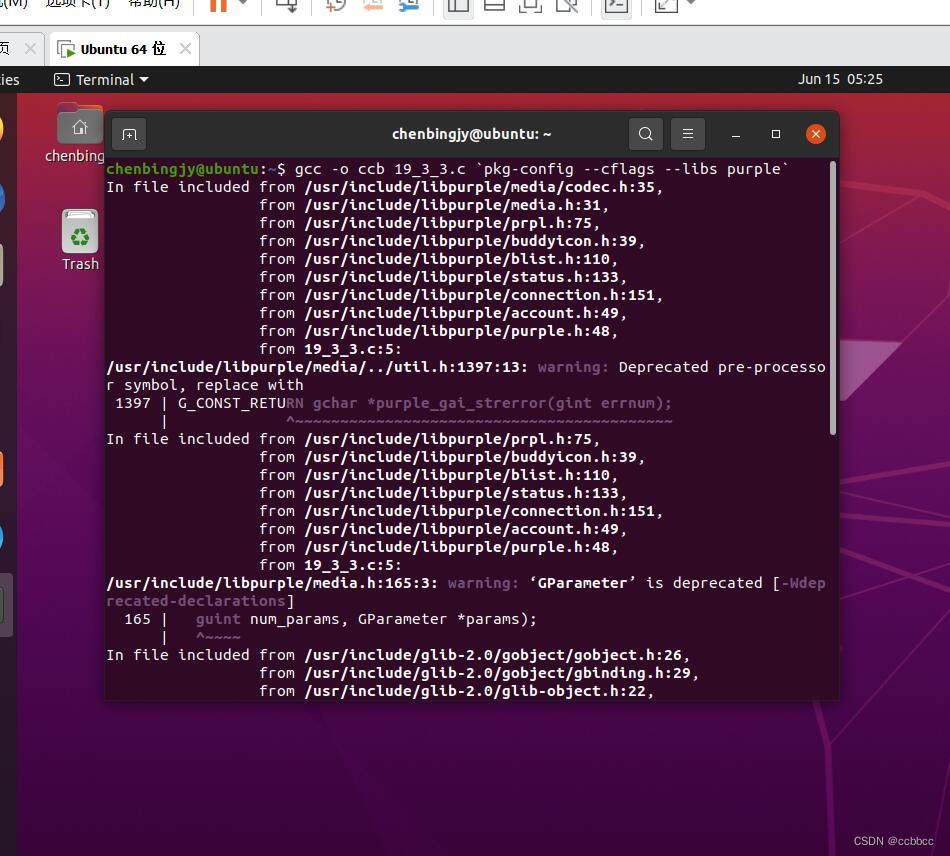Switch to Unity mode icon

(x=567, y=6)
